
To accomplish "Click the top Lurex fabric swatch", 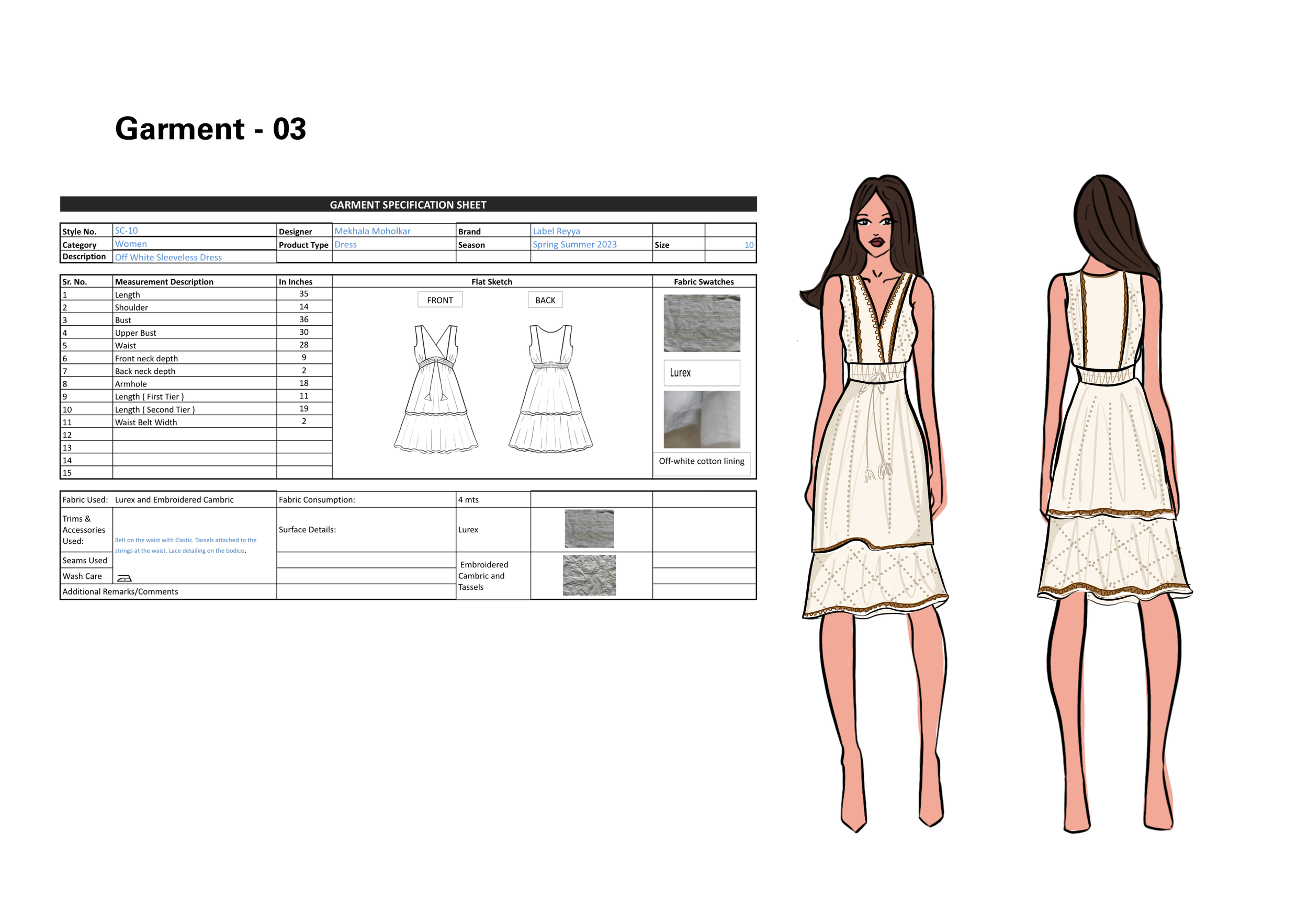I will coord(702,323).
